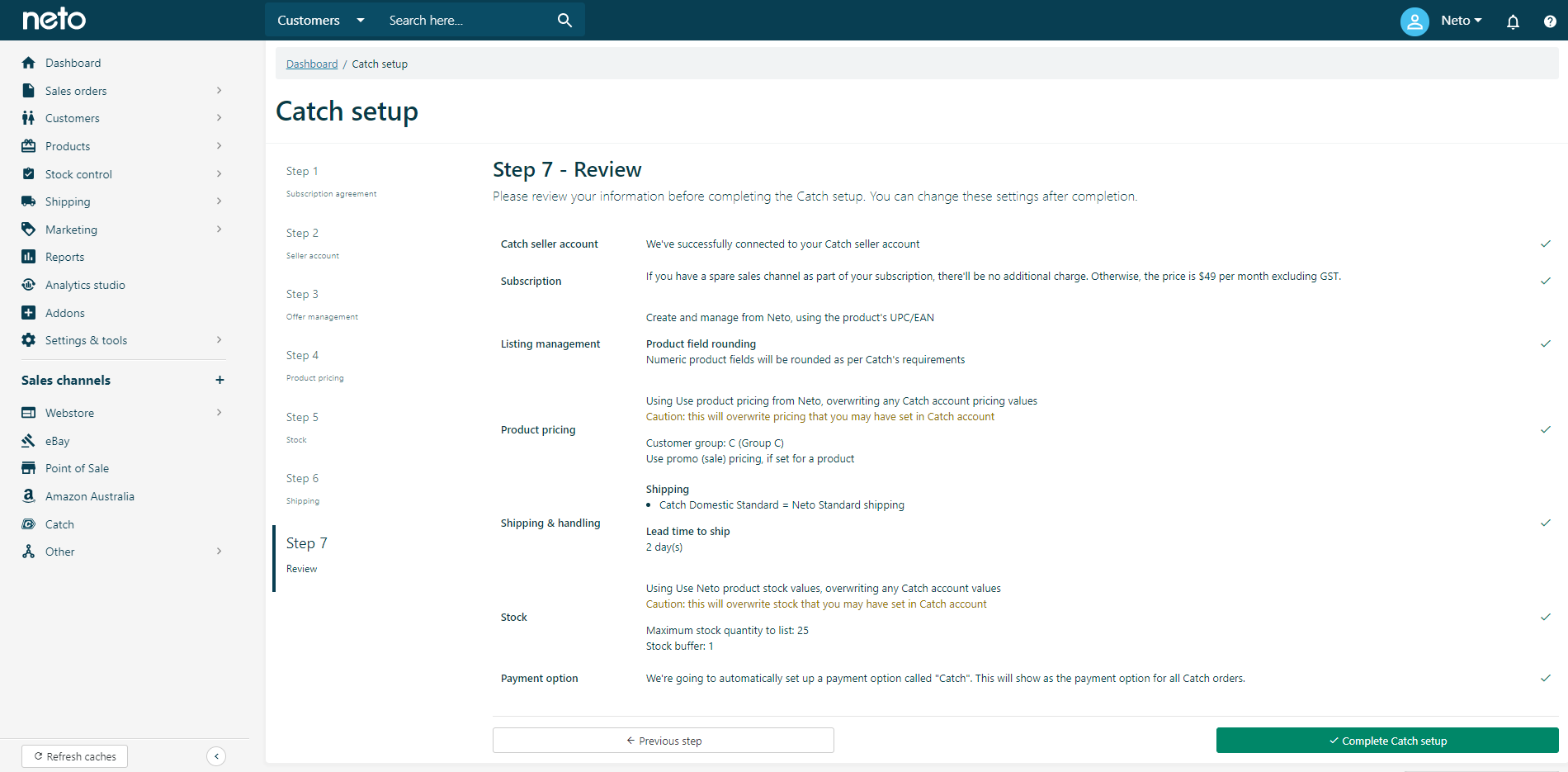
Task: Go to Step 4 Product pricing
Action: coord(315,366)
